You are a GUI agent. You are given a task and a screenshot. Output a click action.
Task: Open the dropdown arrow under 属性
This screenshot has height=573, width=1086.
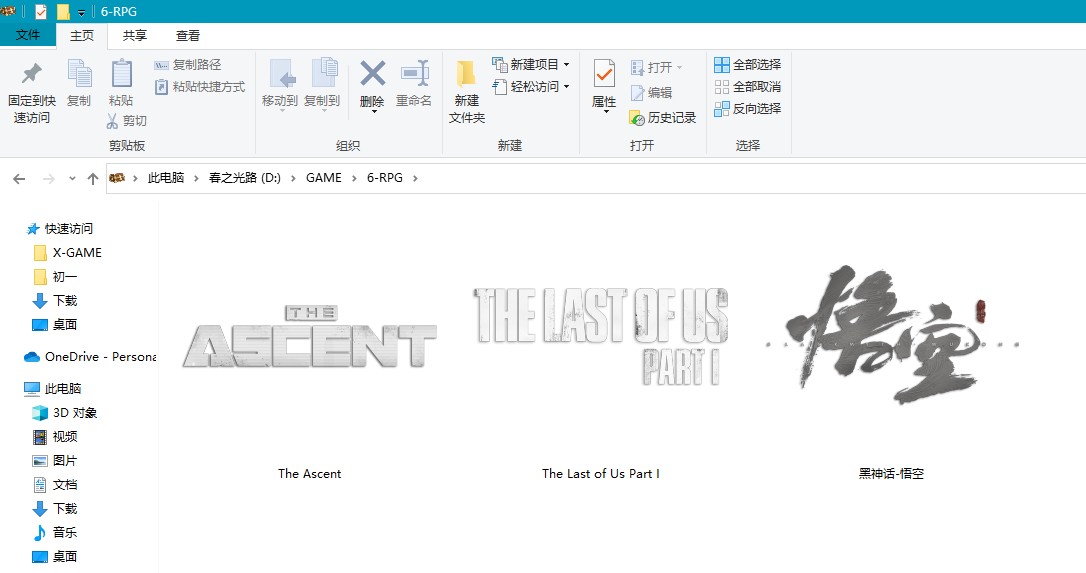605,113
